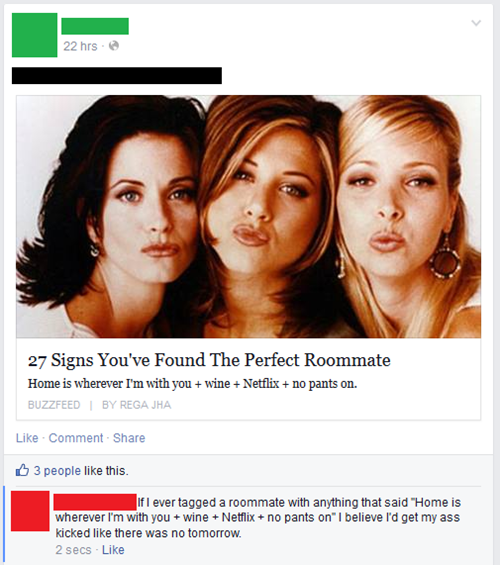500x565 pixels.
Task: Like the shared post
Action: [27, 438]
